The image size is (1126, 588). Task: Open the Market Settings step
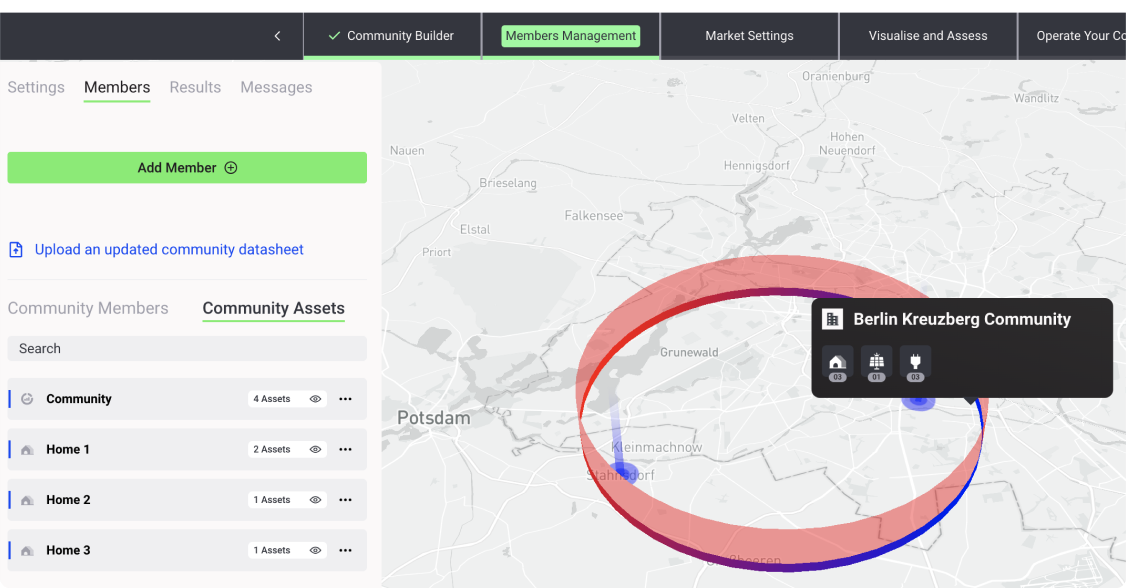[749, 36]
